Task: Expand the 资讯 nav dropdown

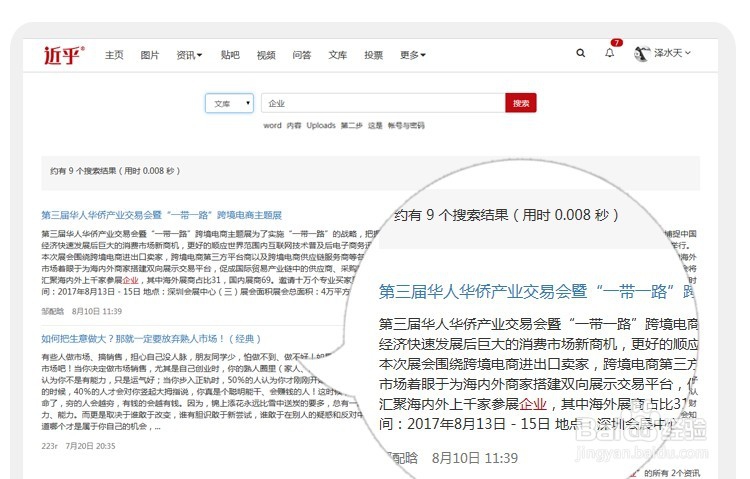Action: point(189,55)
